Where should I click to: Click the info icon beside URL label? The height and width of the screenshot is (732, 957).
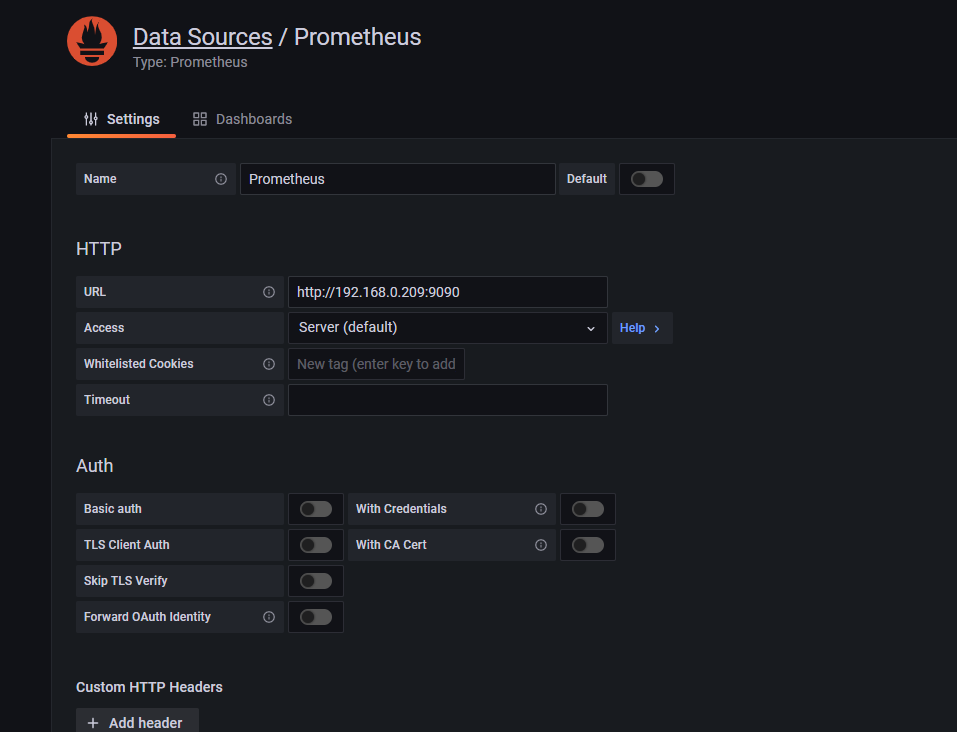click(x=269, y=292)
